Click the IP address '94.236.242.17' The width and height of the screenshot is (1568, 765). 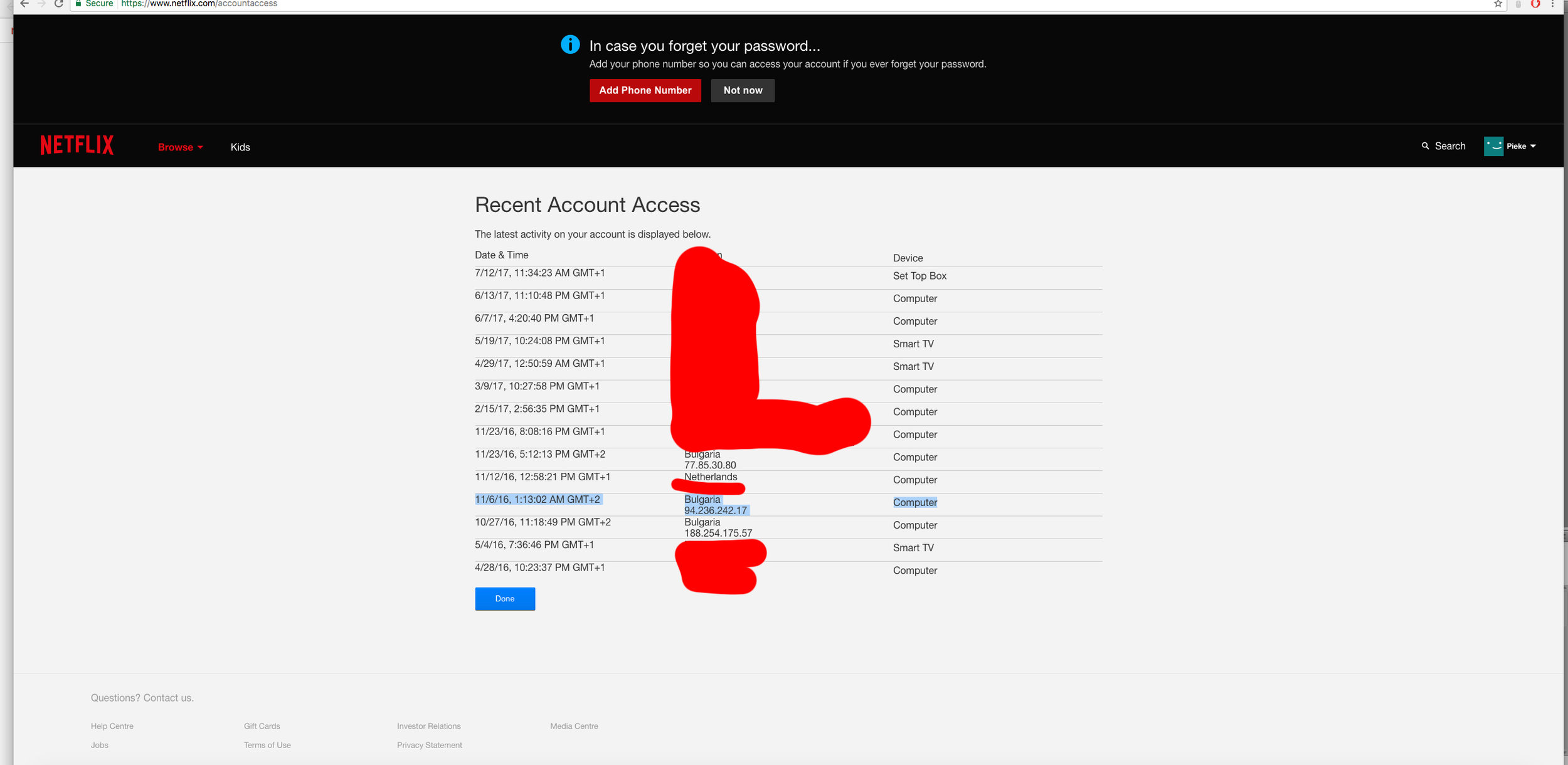(x=716, y=510)
